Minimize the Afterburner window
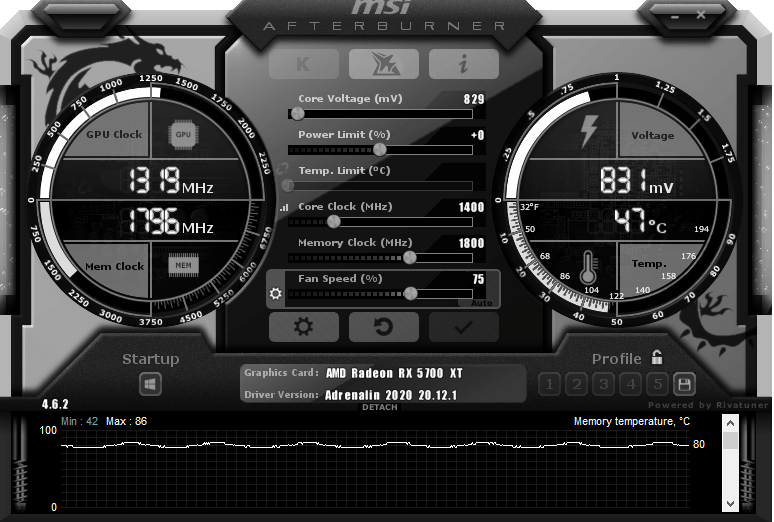 coord(675,17)
